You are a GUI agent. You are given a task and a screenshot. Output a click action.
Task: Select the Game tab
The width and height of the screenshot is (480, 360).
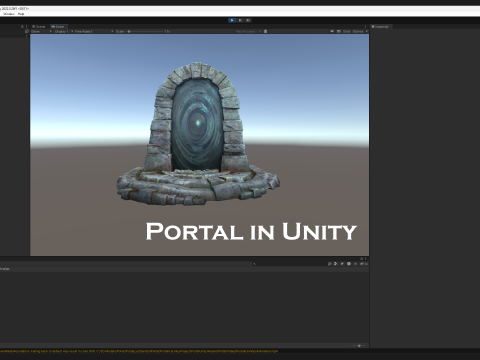click(x=58, y=26)
